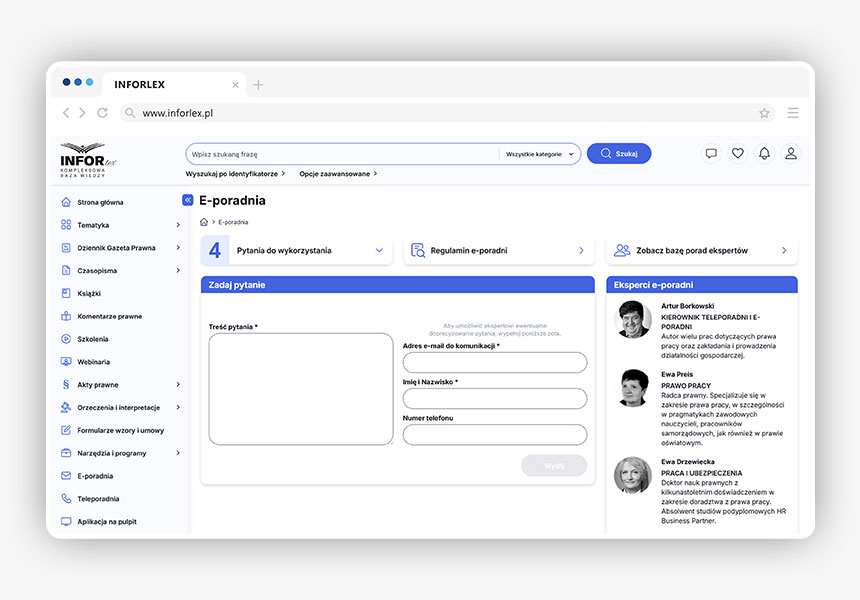The image size is (860, 600).
Task: Expand Pytania do wykorzystania panel
Action: click(379, 251)
